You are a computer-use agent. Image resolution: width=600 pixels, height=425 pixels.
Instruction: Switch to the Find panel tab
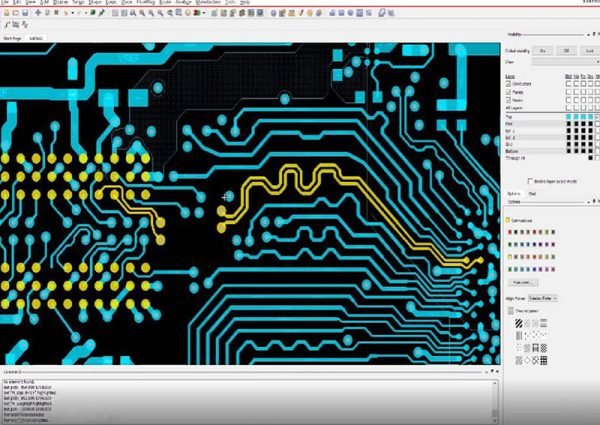[x=532, y=194]
